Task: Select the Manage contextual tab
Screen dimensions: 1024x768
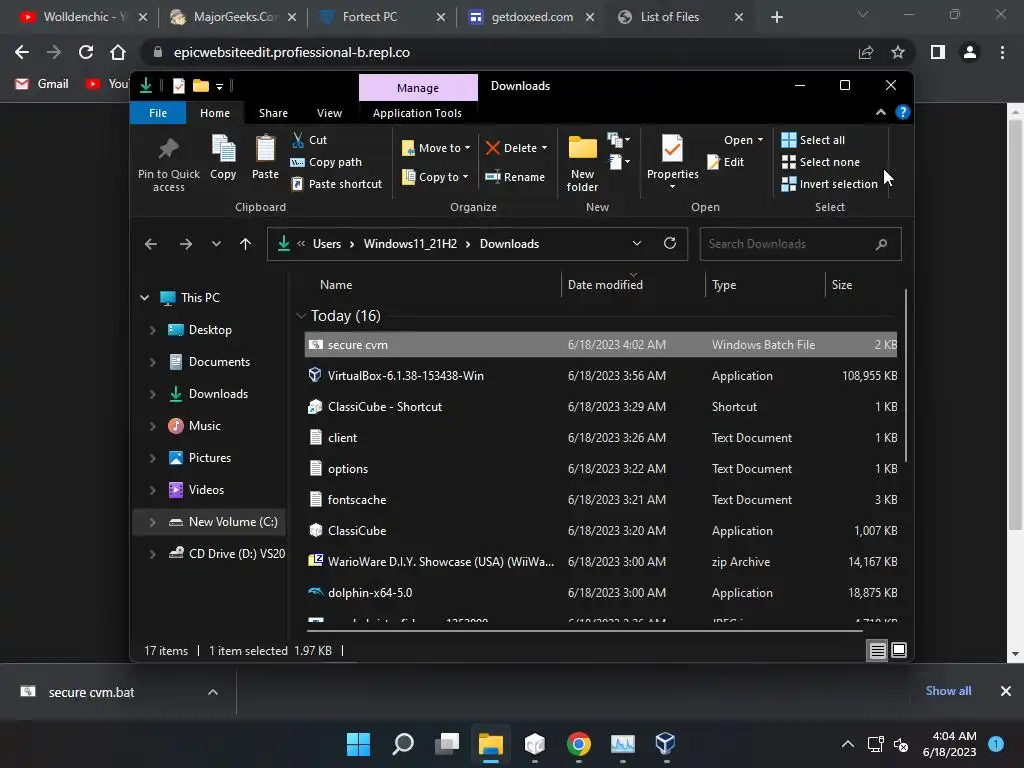Action: (x=418, y=88)
